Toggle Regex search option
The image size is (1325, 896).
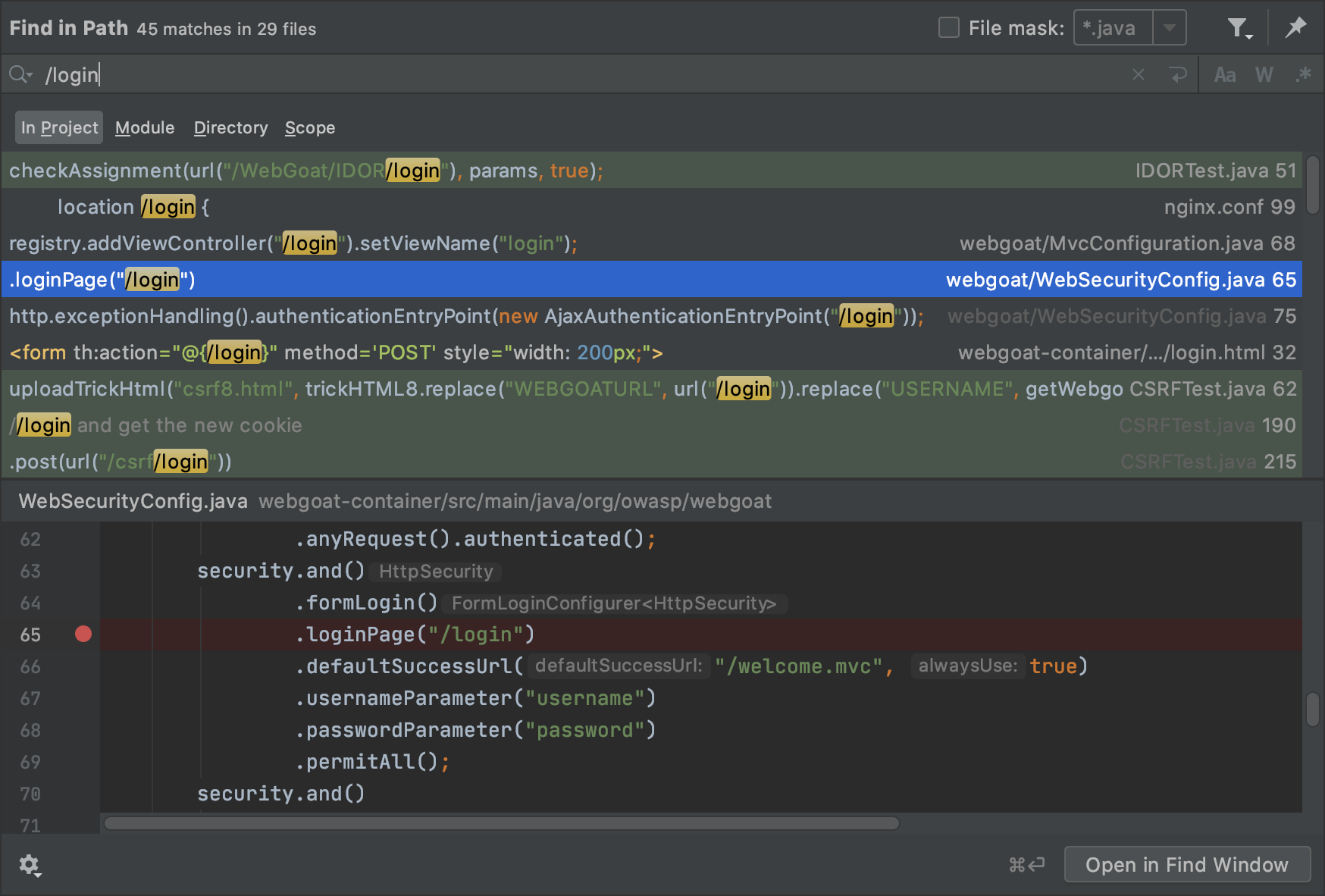[1304, 74]
